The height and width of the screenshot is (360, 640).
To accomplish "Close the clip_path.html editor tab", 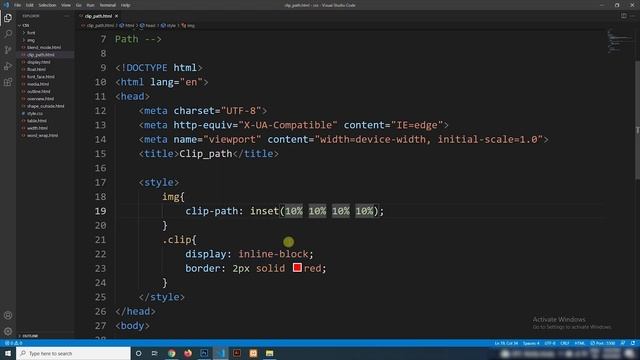I will [x=116, y=16].
